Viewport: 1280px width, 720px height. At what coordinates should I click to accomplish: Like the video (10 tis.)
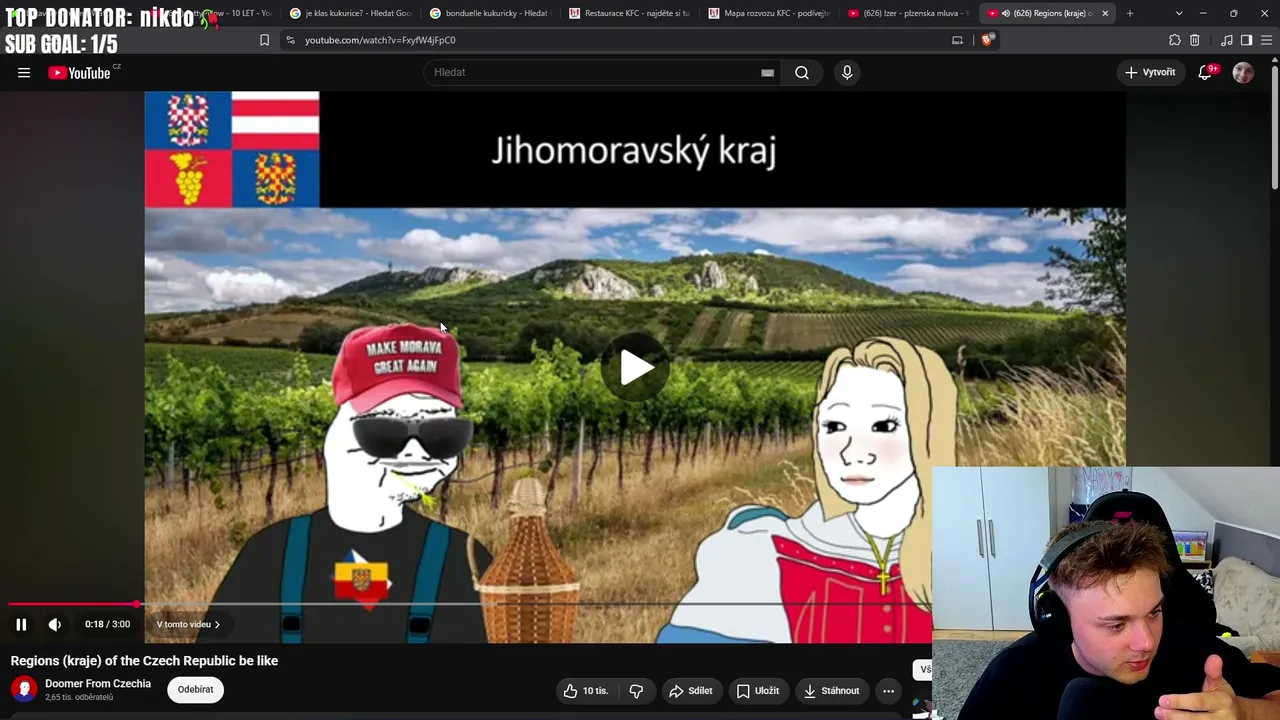586,690
